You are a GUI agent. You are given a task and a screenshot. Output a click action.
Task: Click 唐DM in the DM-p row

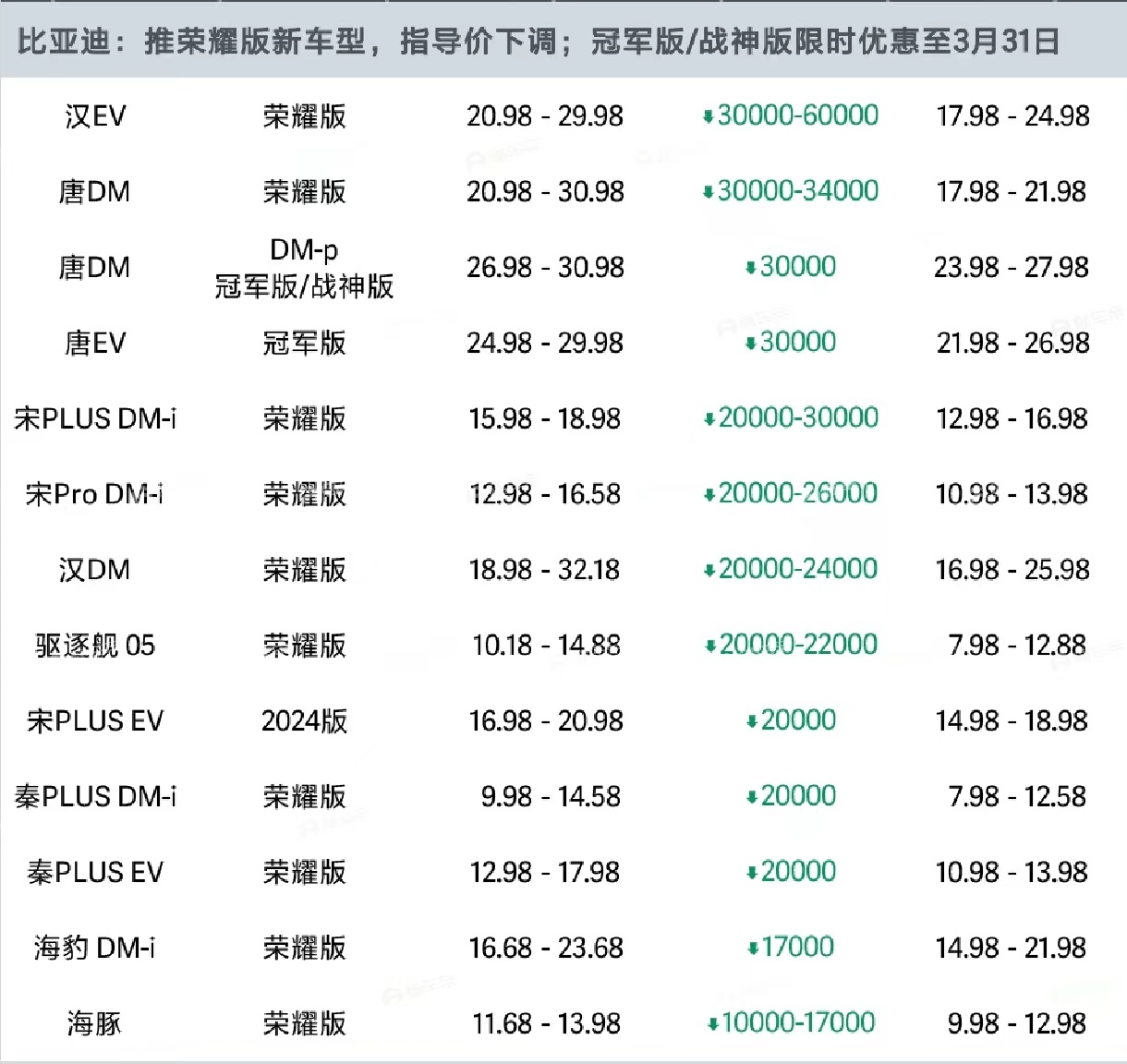click(94, 268)
